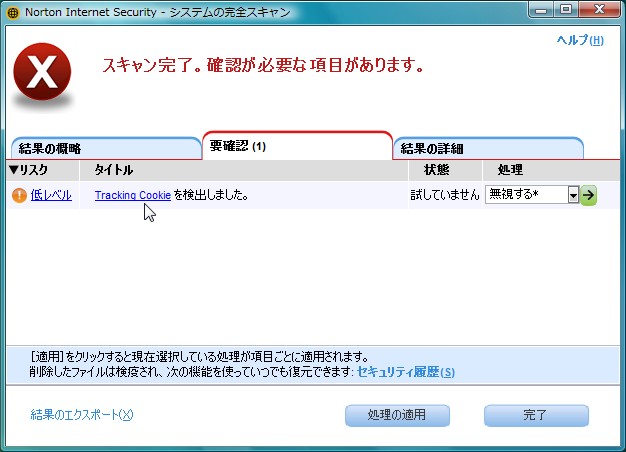Open the 結果の詳細 tab
This screenshot has height=452, width=626.
(488, 149)
